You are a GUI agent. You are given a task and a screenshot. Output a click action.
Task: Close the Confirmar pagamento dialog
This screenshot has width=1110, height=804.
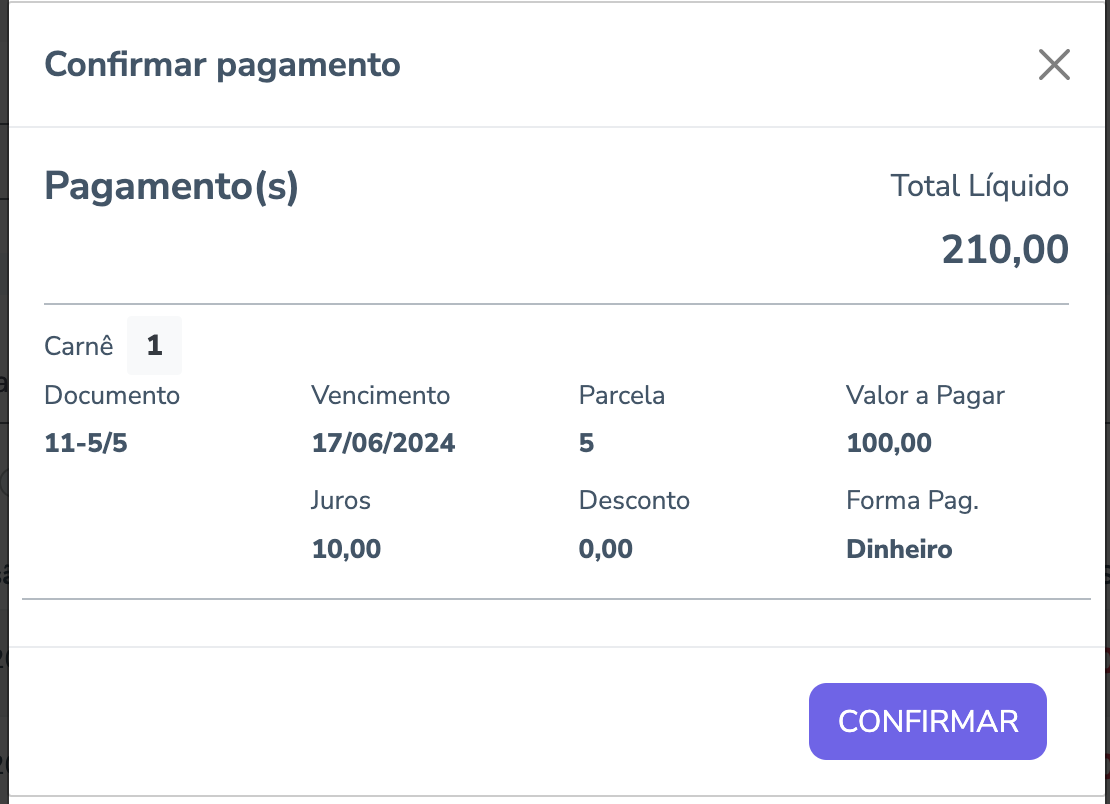point(1054,65)
